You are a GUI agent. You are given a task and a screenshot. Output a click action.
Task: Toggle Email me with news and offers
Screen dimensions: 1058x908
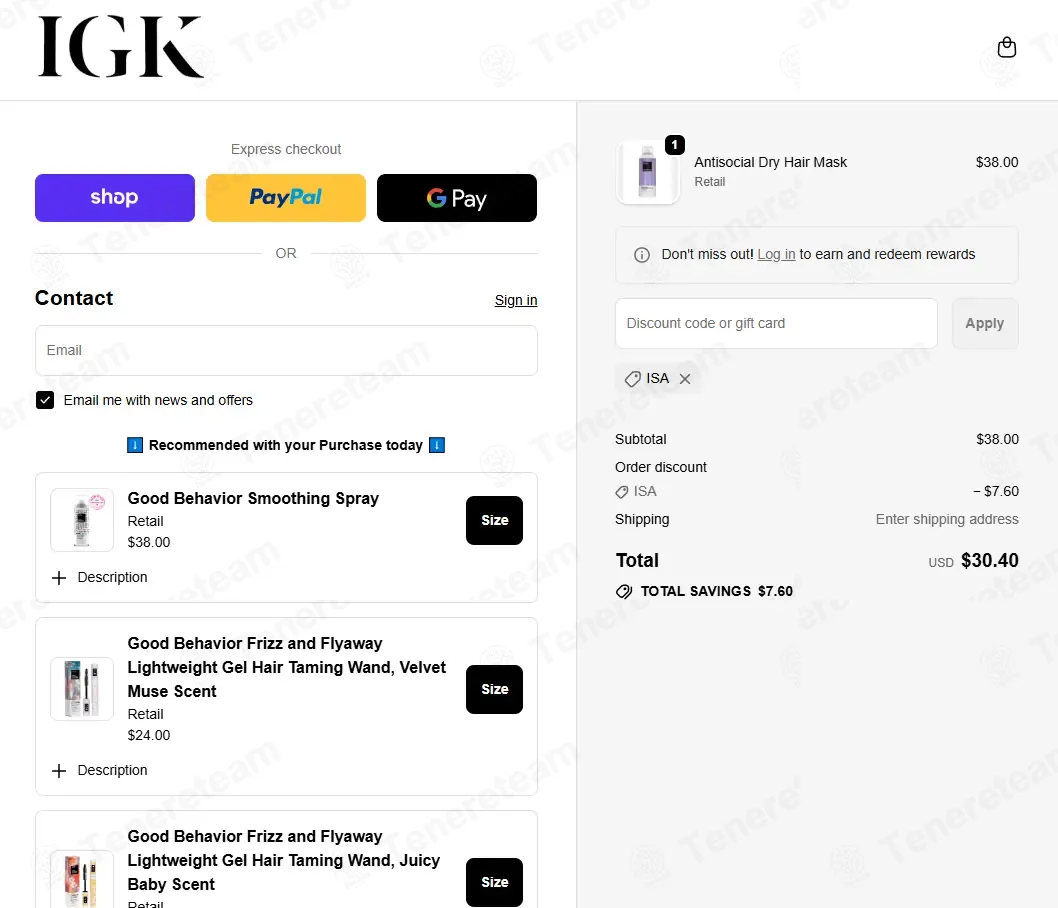tap(45, 400)
